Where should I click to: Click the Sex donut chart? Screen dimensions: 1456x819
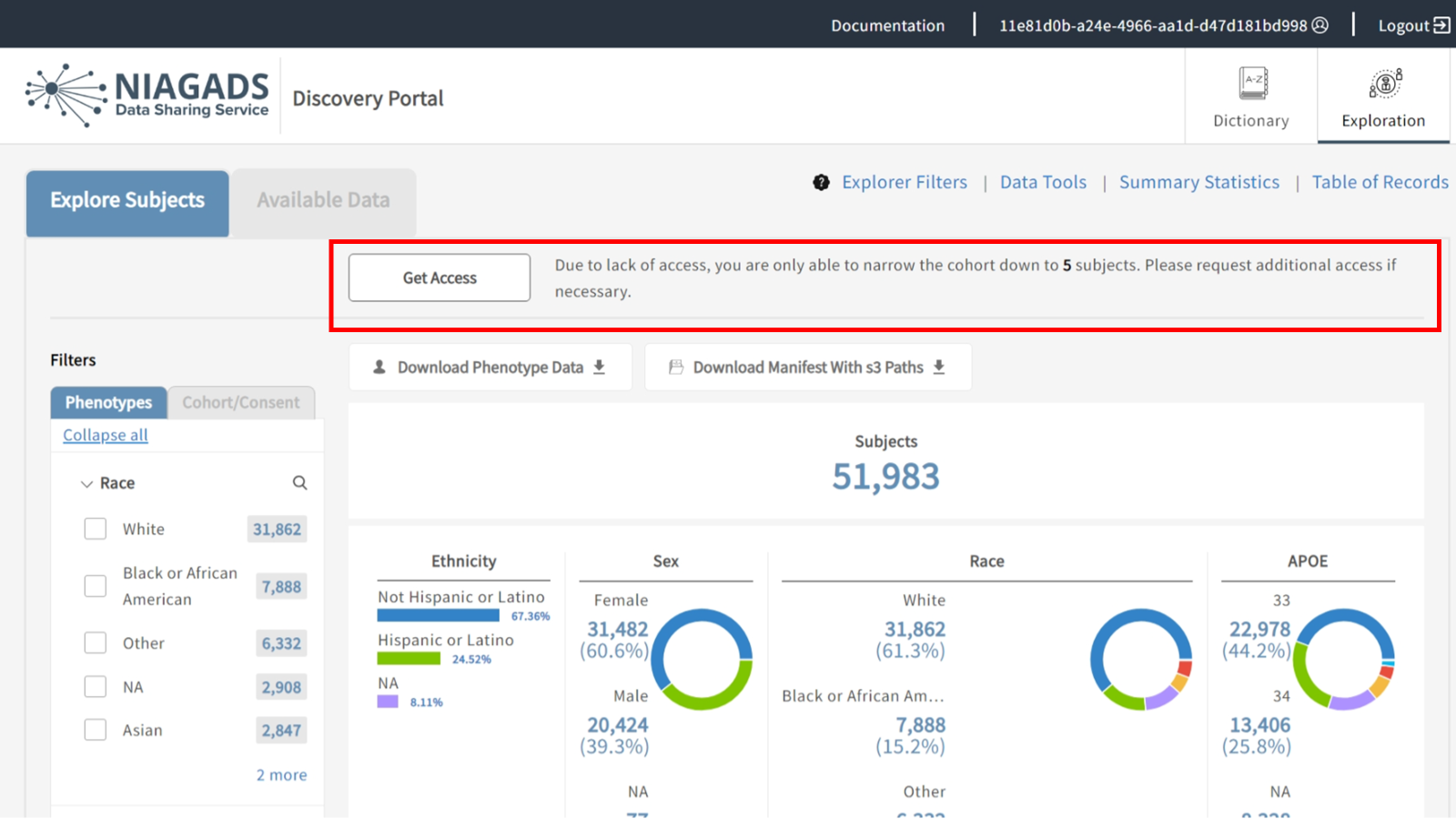[x=703, y=660]
